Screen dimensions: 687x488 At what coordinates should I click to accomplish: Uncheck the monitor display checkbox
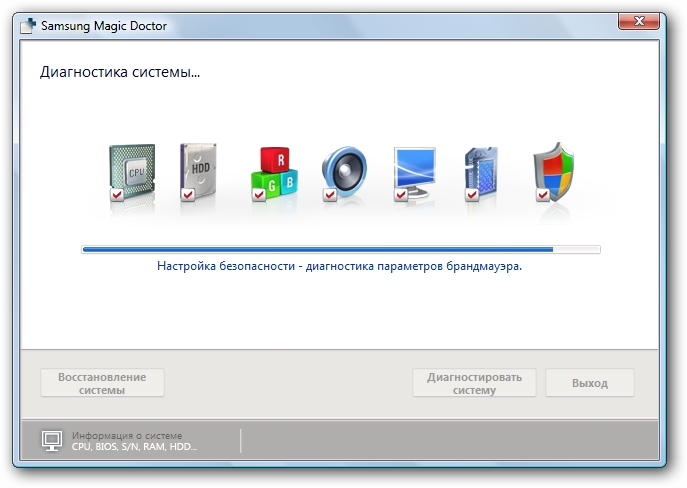point(400,194)
